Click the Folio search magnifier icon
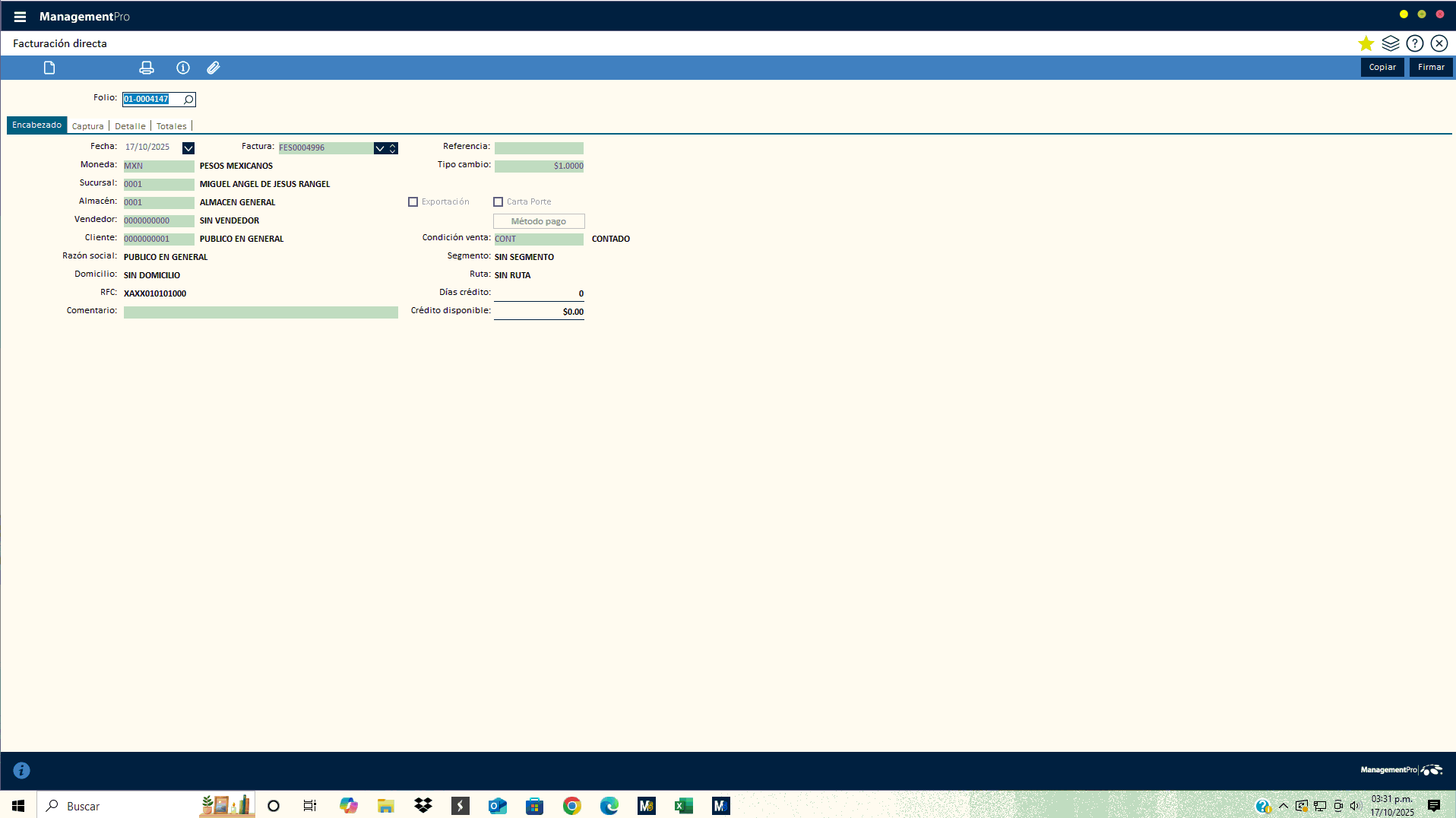Viewport: 1456px width, 818px height. tap(188, 100)
